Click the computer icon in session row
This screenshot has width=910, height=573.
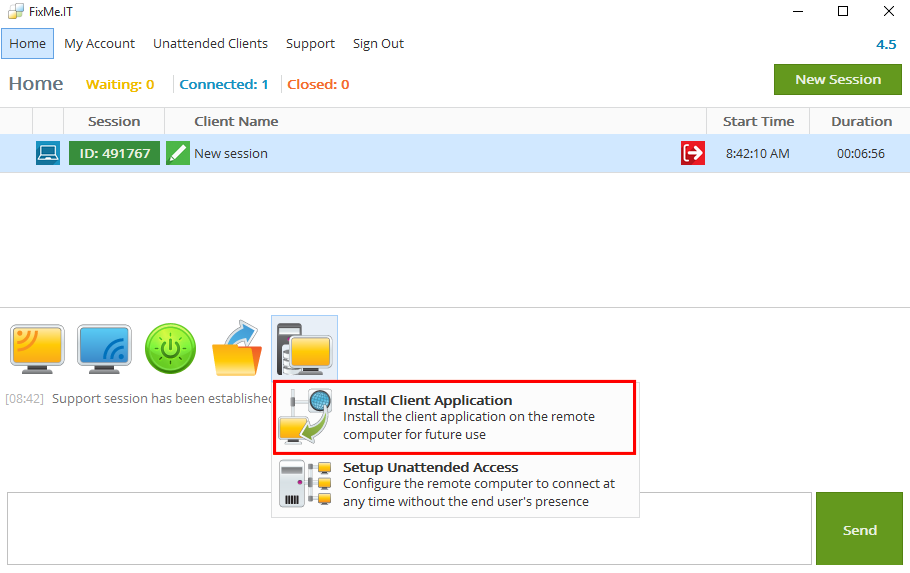point(48,153)
